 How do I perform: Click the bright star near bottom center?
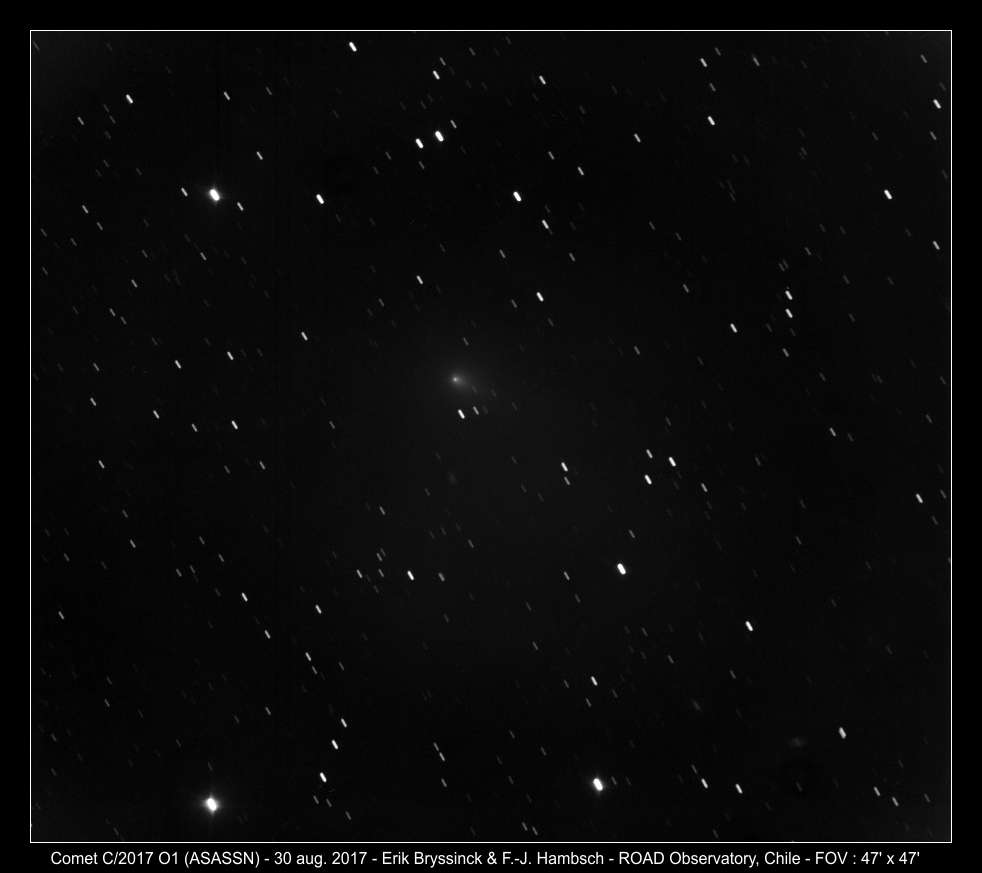(598, 784)
